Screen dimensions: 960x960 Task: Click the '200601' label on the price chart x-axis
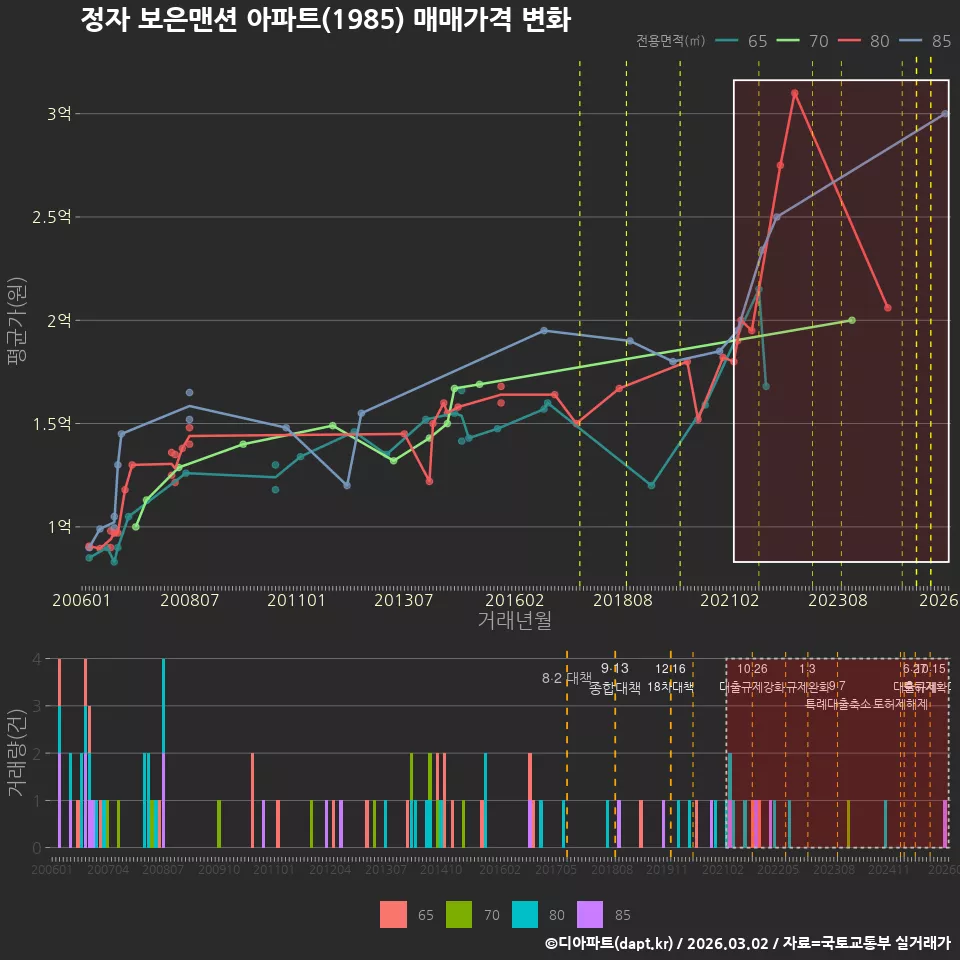(x=81, y=600)
